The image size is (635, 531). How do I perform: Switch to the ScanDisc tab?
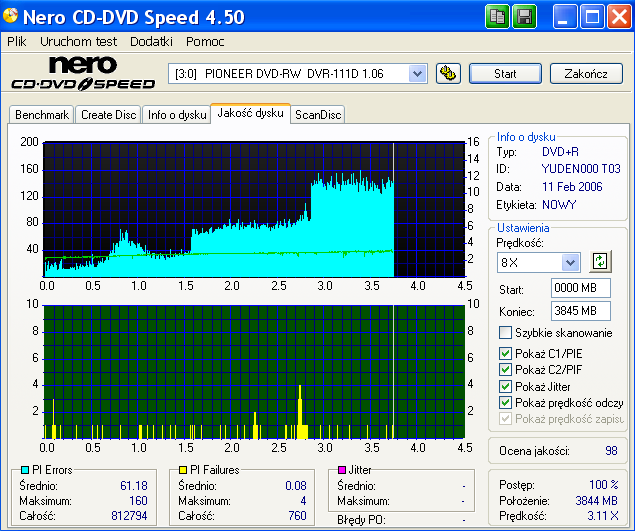pos(318,115)
